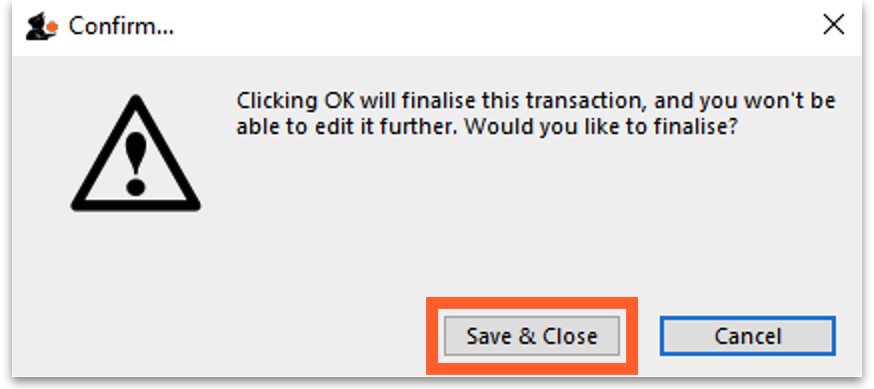
Task: Click the warning triangle icon
Action: point(135,153)
